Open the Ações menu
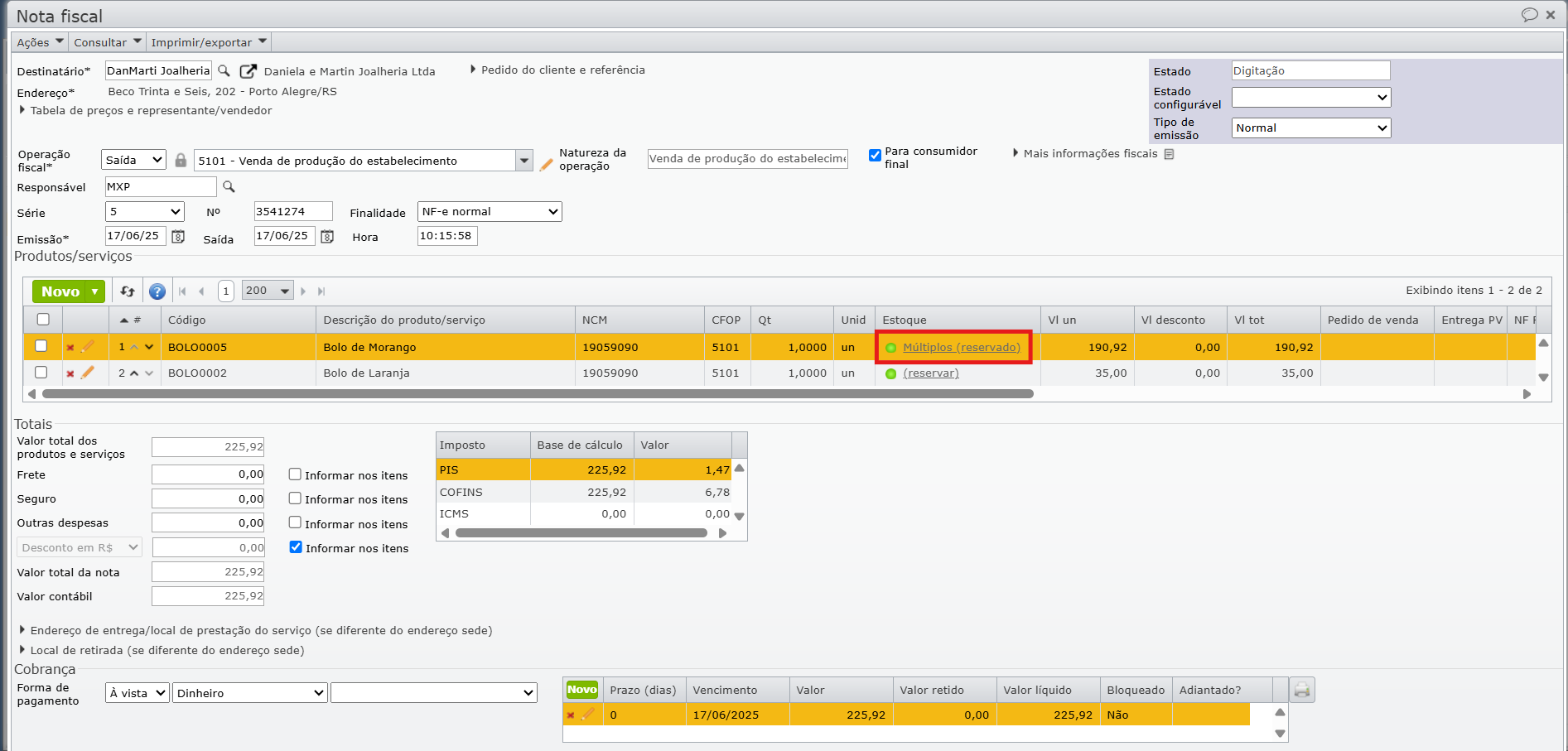This screenshot has width=1568, height=751. [x=40, y=42]
